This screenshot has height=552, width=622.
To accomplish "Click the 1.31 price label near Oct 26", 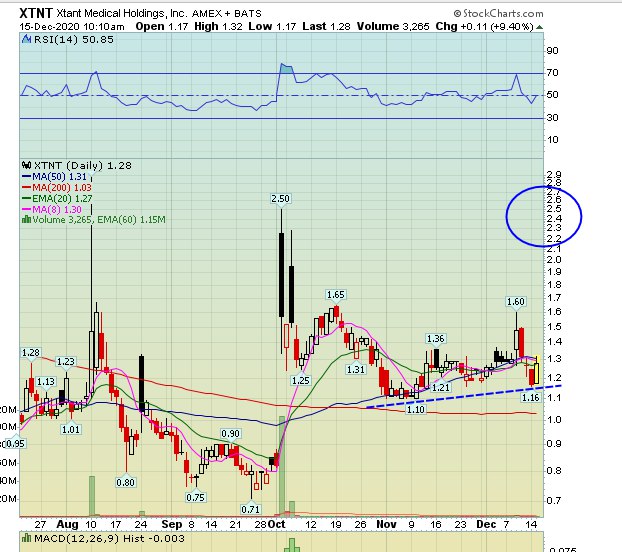I will point(356,370).
